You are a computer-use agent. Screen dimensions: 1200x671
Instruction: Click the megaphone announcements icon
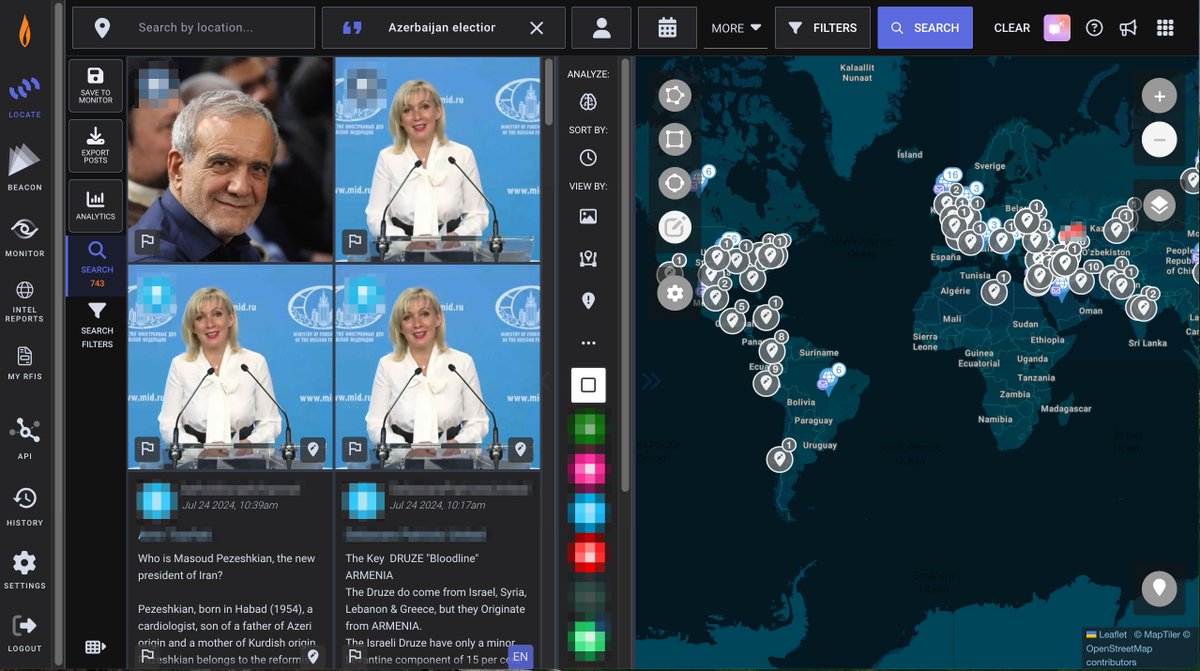click(1128, 28)
